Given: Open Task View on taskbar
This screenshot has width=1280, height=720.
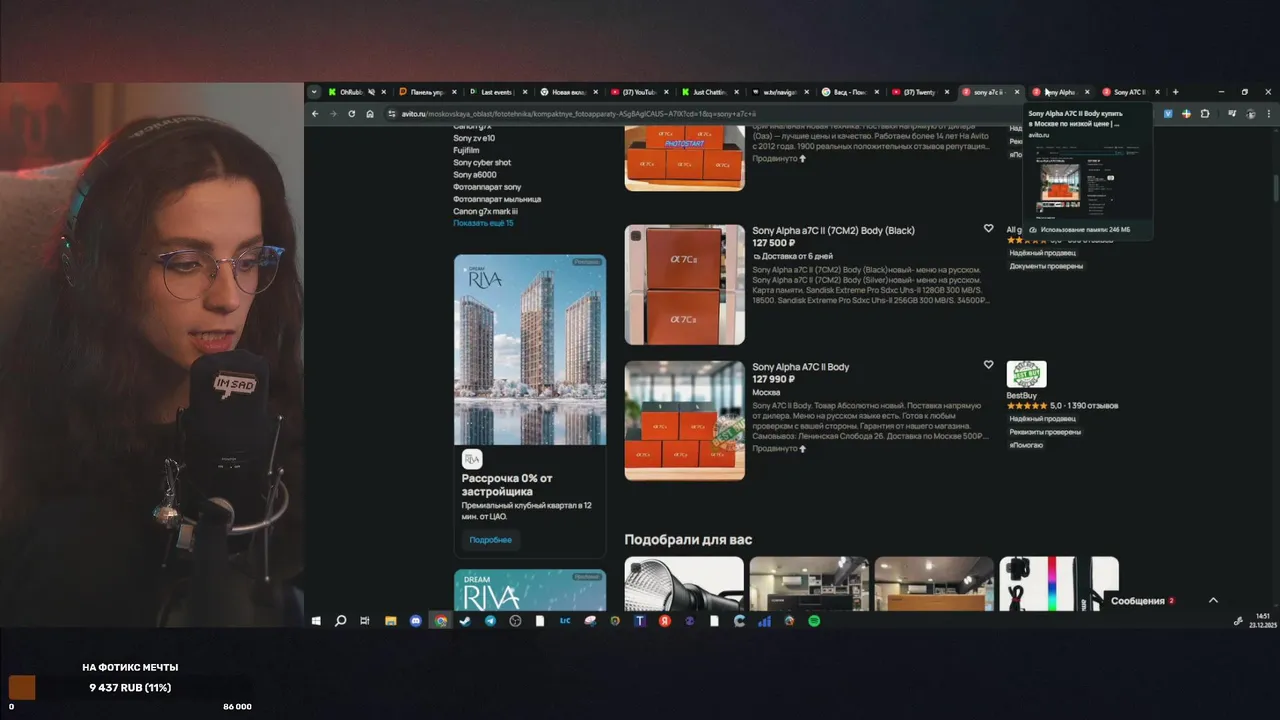Looking at the screenshot, I should (365, 621).
